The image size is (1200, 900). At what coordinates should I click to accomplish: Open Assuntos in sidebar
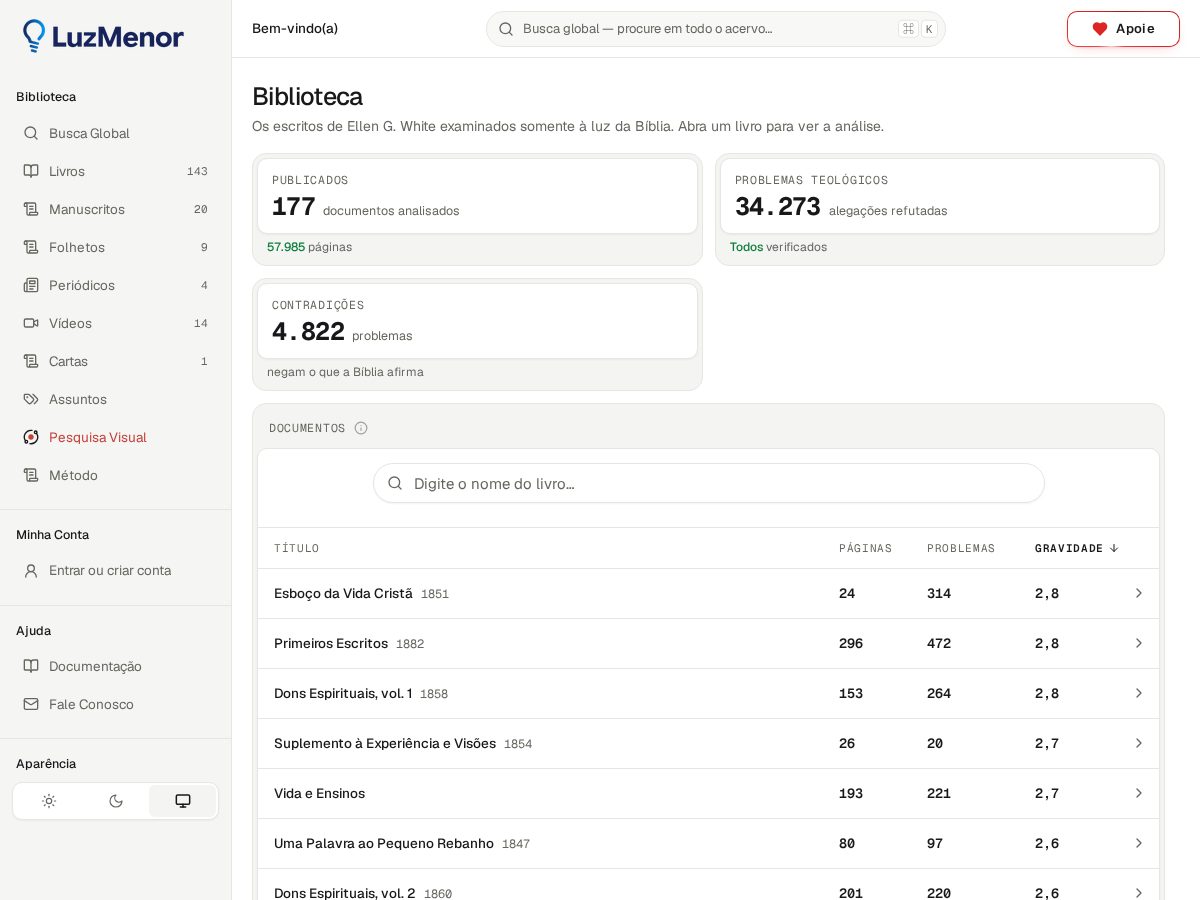[x=115, y=399]
